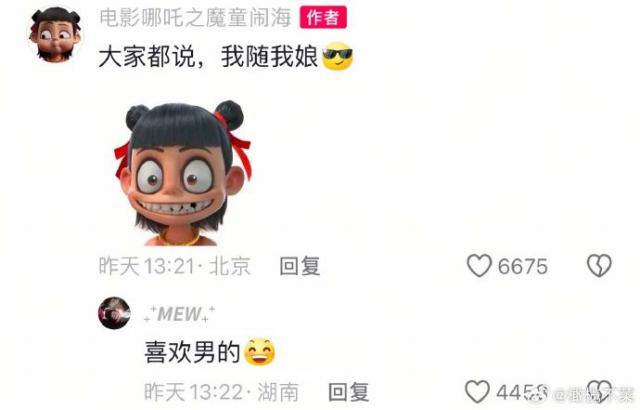Viewport: 640px width, 410px height.
Task: Open the author's Nezha profile avatar
Action: click(x=56, y=35)
